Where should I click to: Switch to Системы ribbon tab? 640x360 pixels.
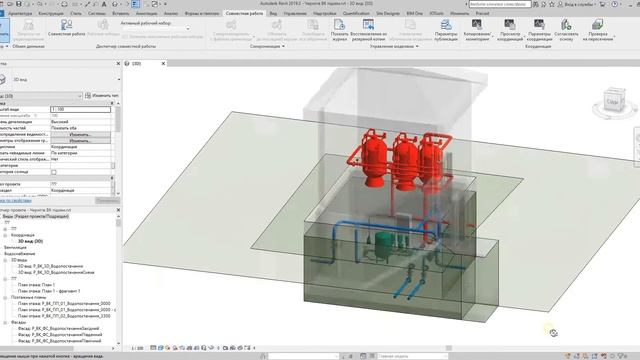pyautogui.click(x=97, y=13)
